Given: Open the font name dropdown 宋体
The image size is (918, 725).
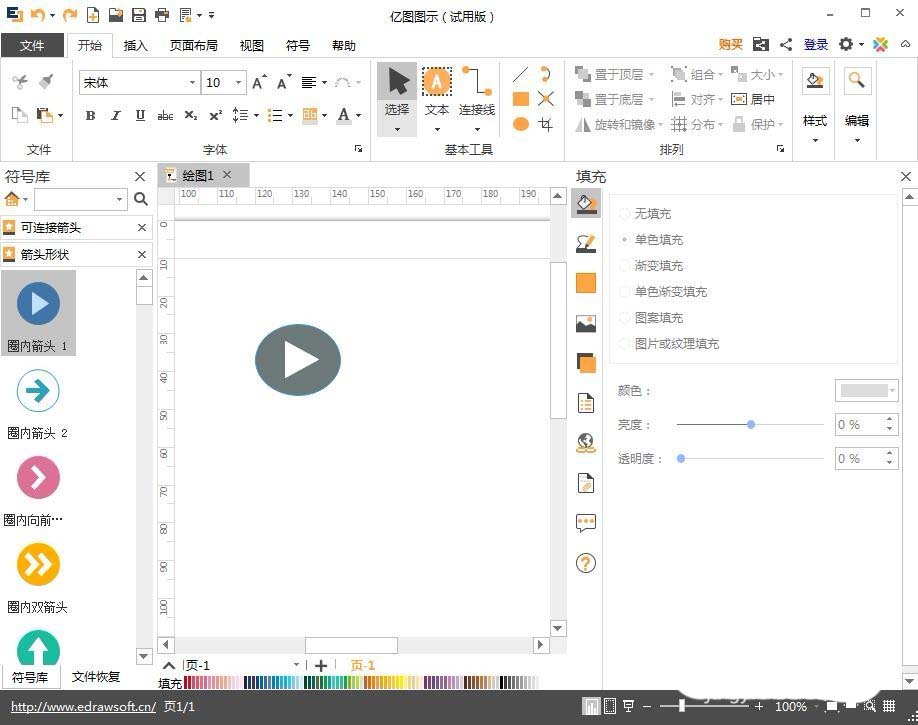Looking at the screenshot, I should 191,83.
